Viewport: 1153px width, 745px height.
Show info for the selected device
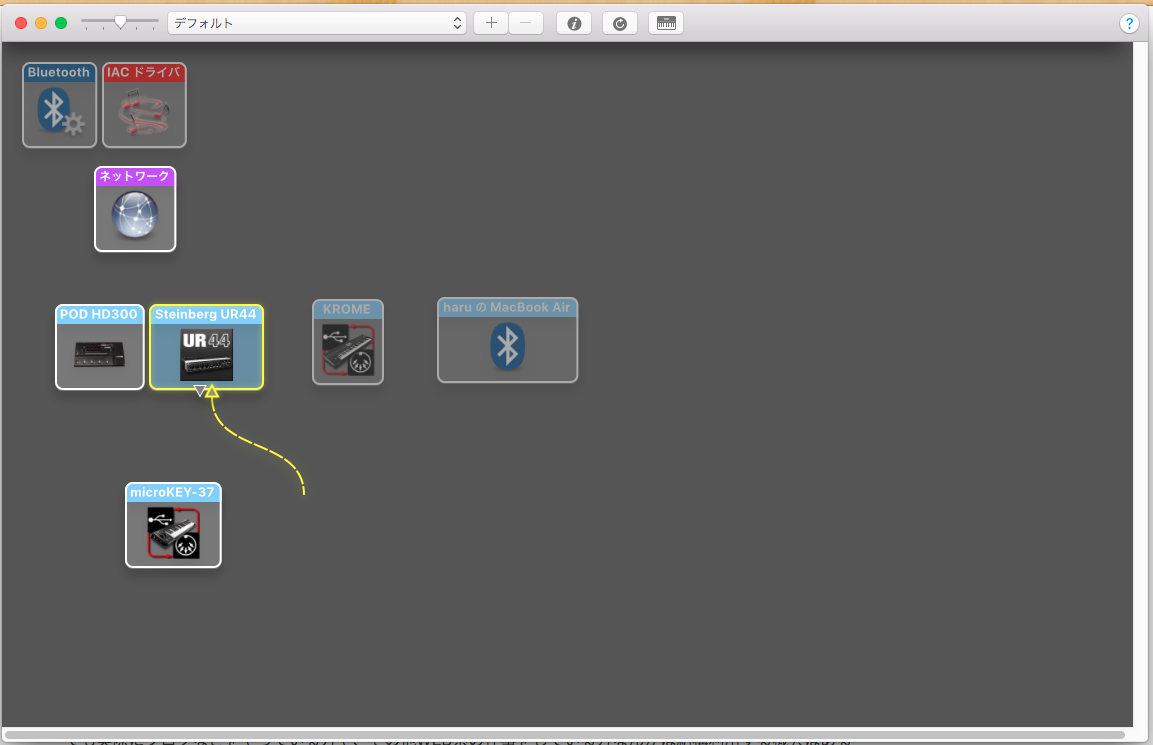pyautogui.click(x=574, y=24)
